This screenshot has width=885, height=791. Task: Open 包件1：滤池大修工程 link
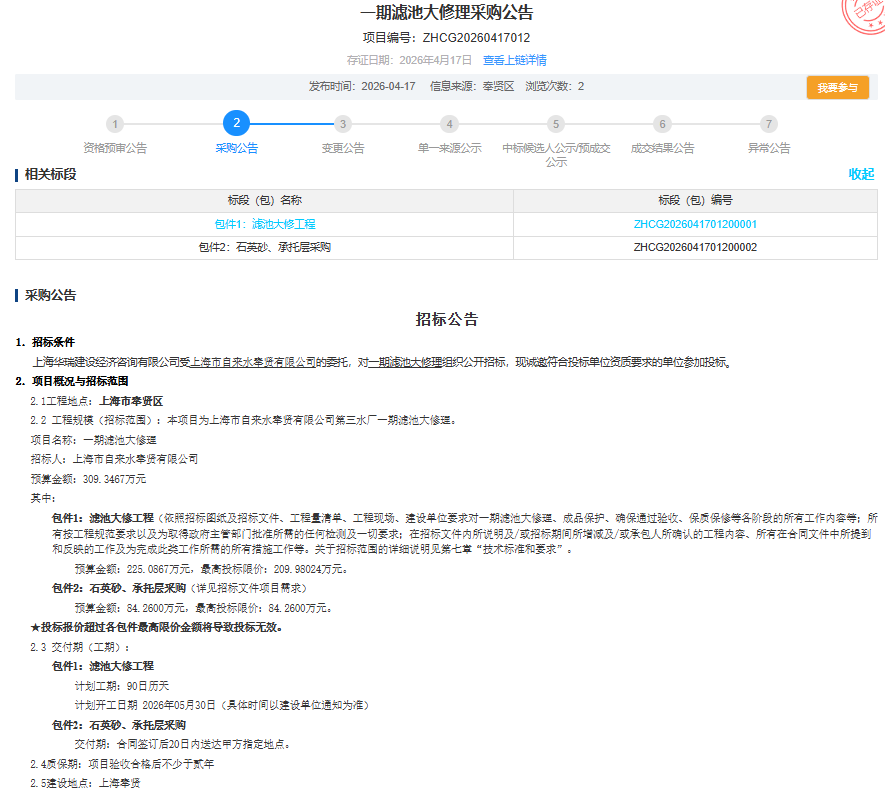pyautogui.click(x=265, y=224)
